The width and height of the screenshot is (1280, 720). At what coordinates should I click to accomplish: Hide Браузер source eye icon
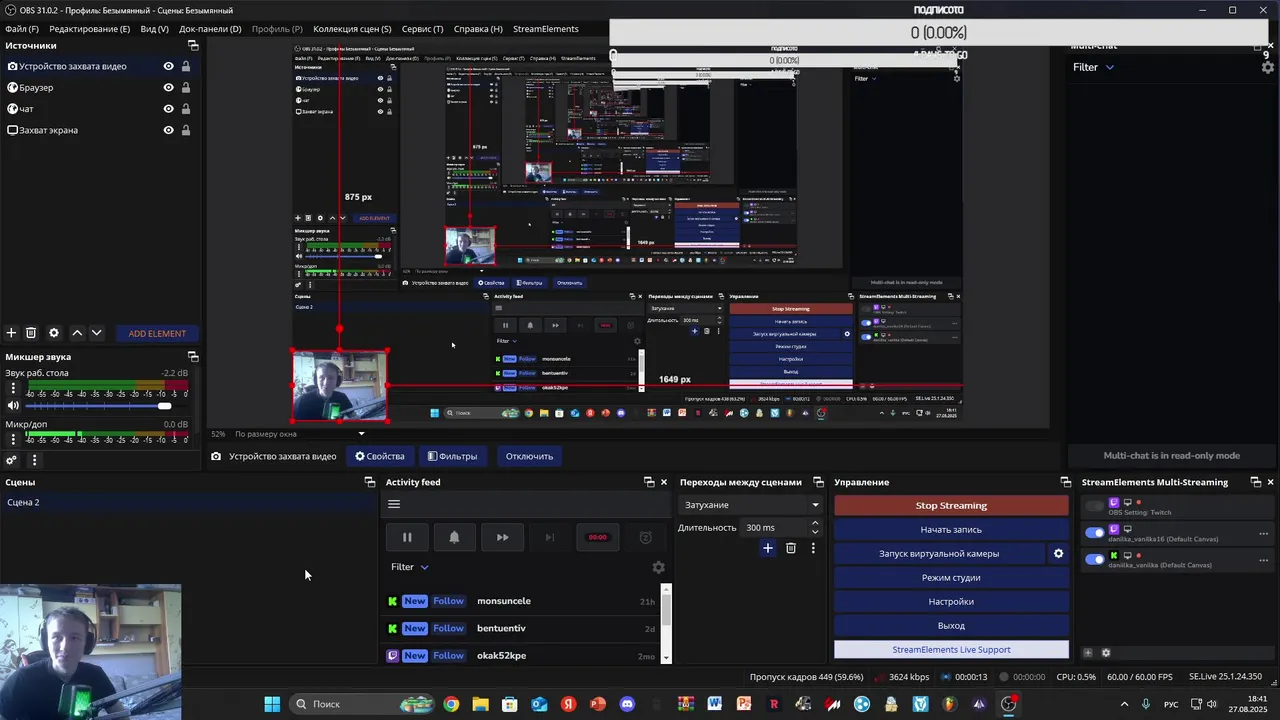pyautogui.click(x=168, y=87)
